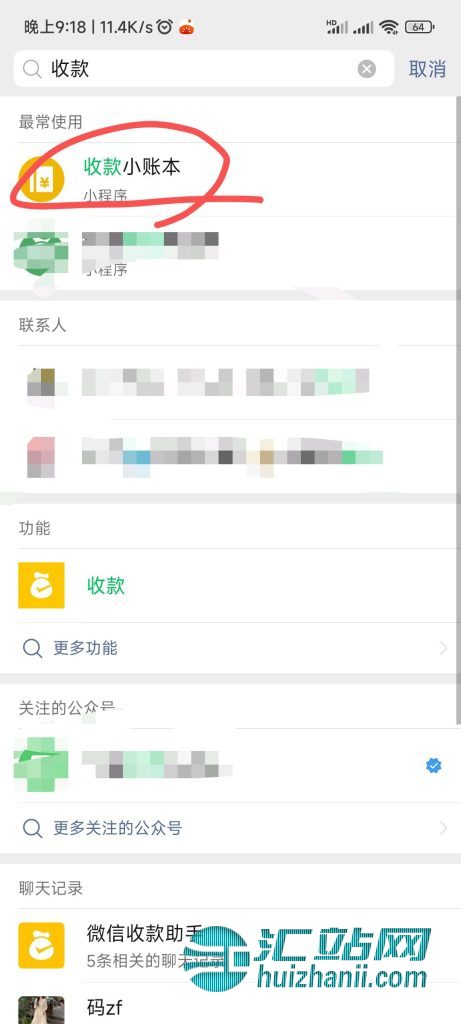The width and height of the screenshot is (461, 1024).
Task: Open the followed official account green avatar
Action: [41, 765]
